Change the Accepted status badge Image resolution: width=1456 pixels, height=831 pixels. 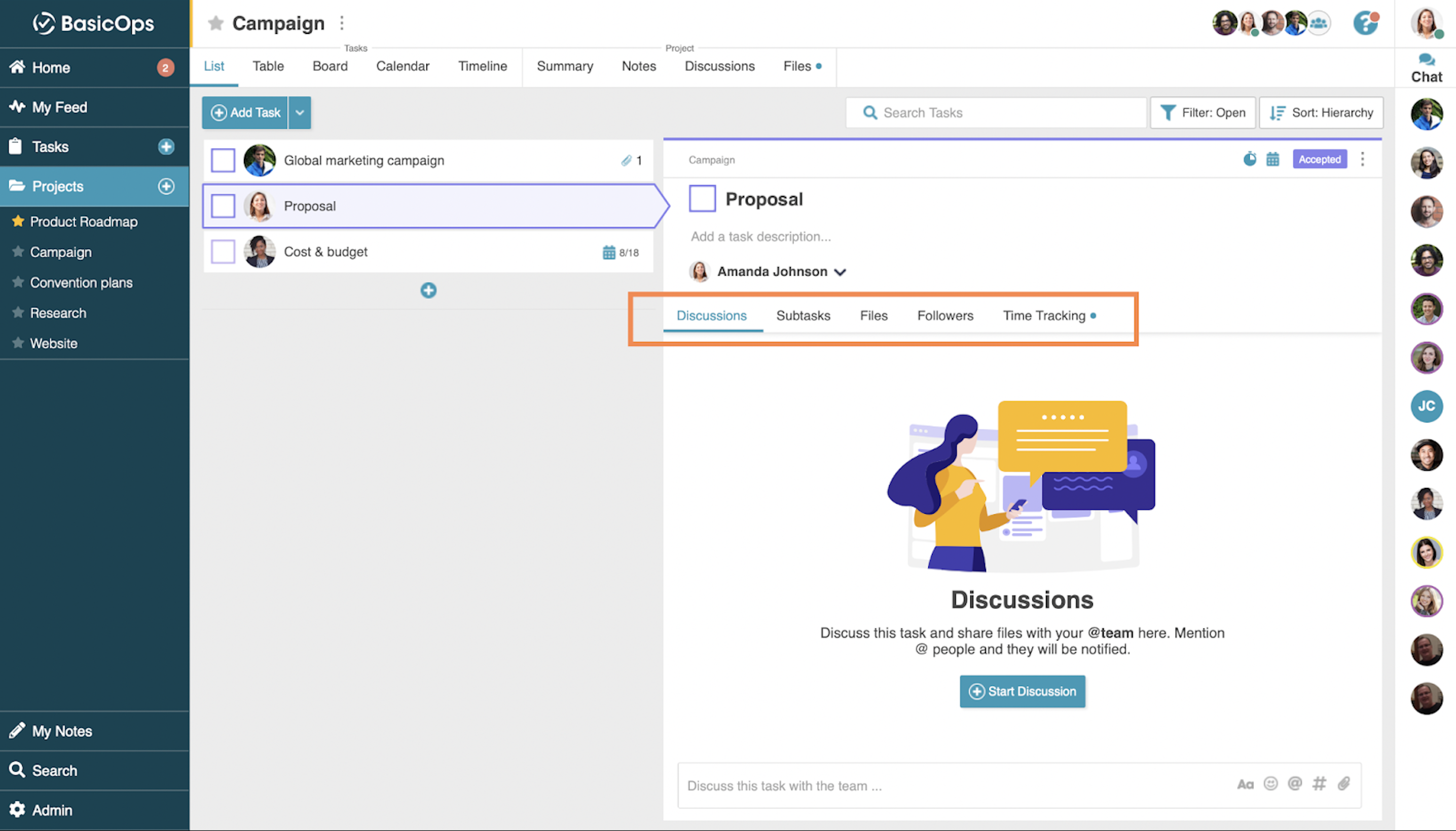[1320, 159]
